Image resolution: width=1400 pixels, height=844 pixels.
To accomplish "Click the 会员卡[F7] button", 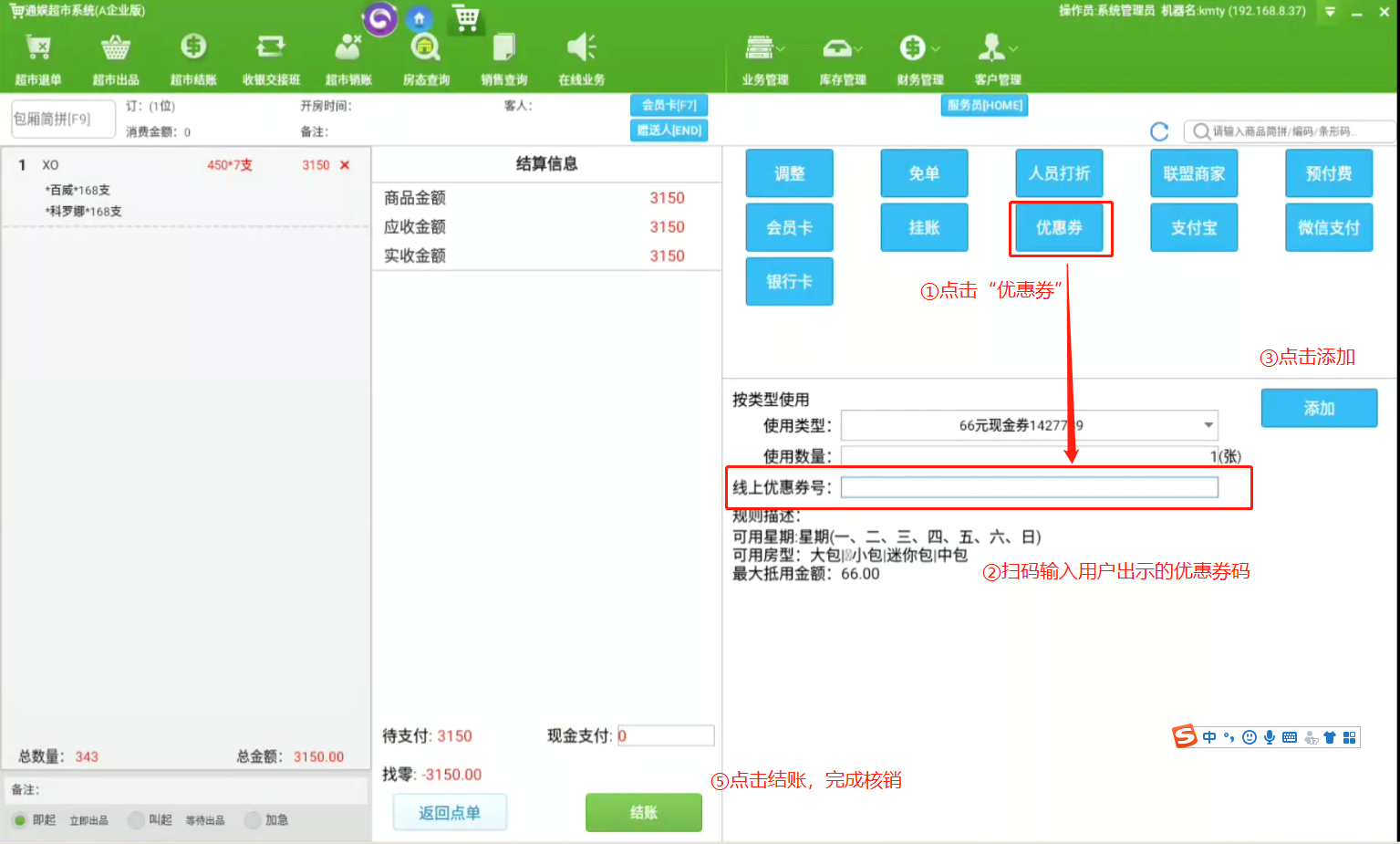I will pos(669,105).
